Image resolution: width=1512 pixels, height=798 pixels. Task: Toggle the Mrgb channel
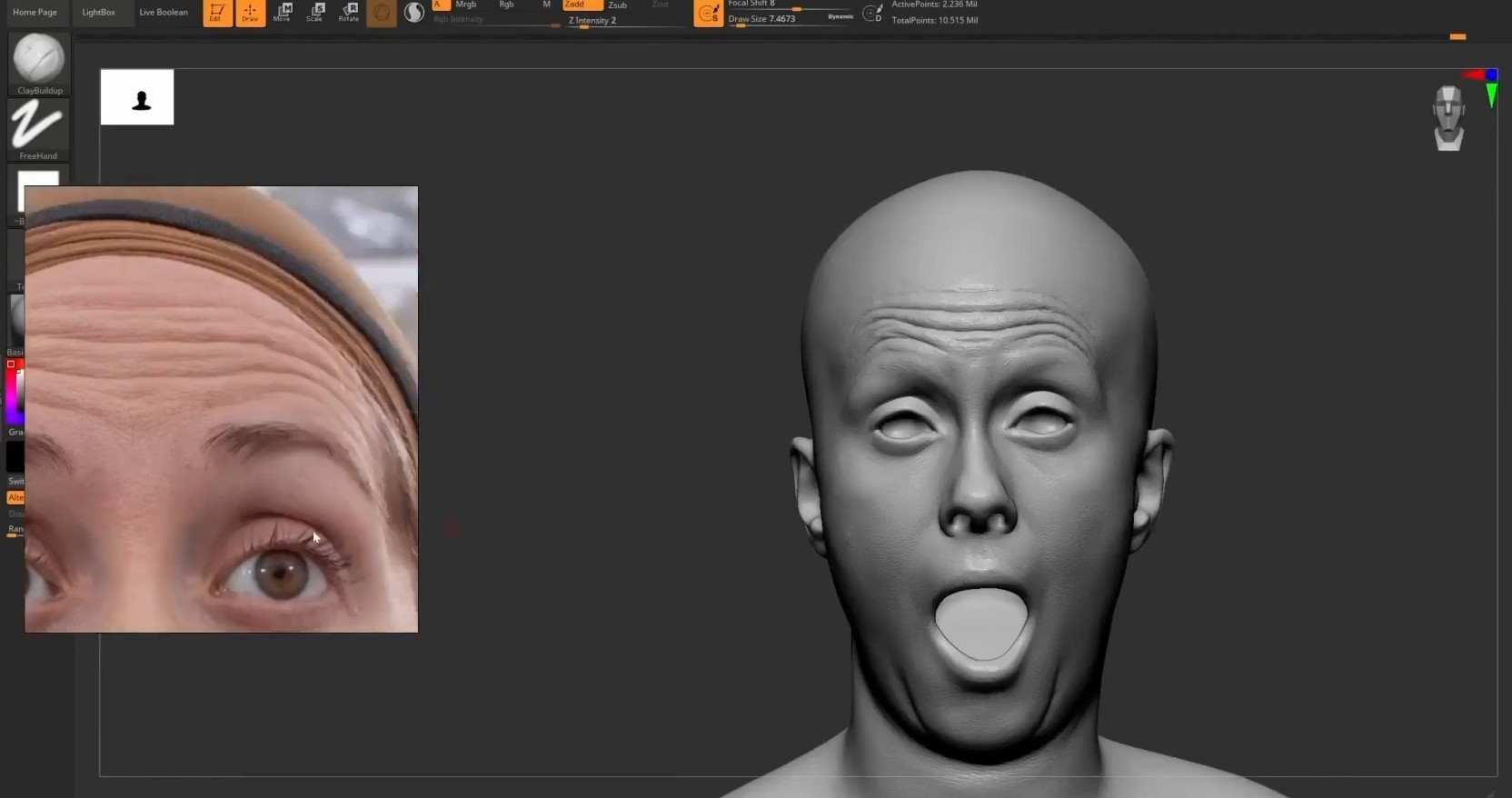coord(466,5)
